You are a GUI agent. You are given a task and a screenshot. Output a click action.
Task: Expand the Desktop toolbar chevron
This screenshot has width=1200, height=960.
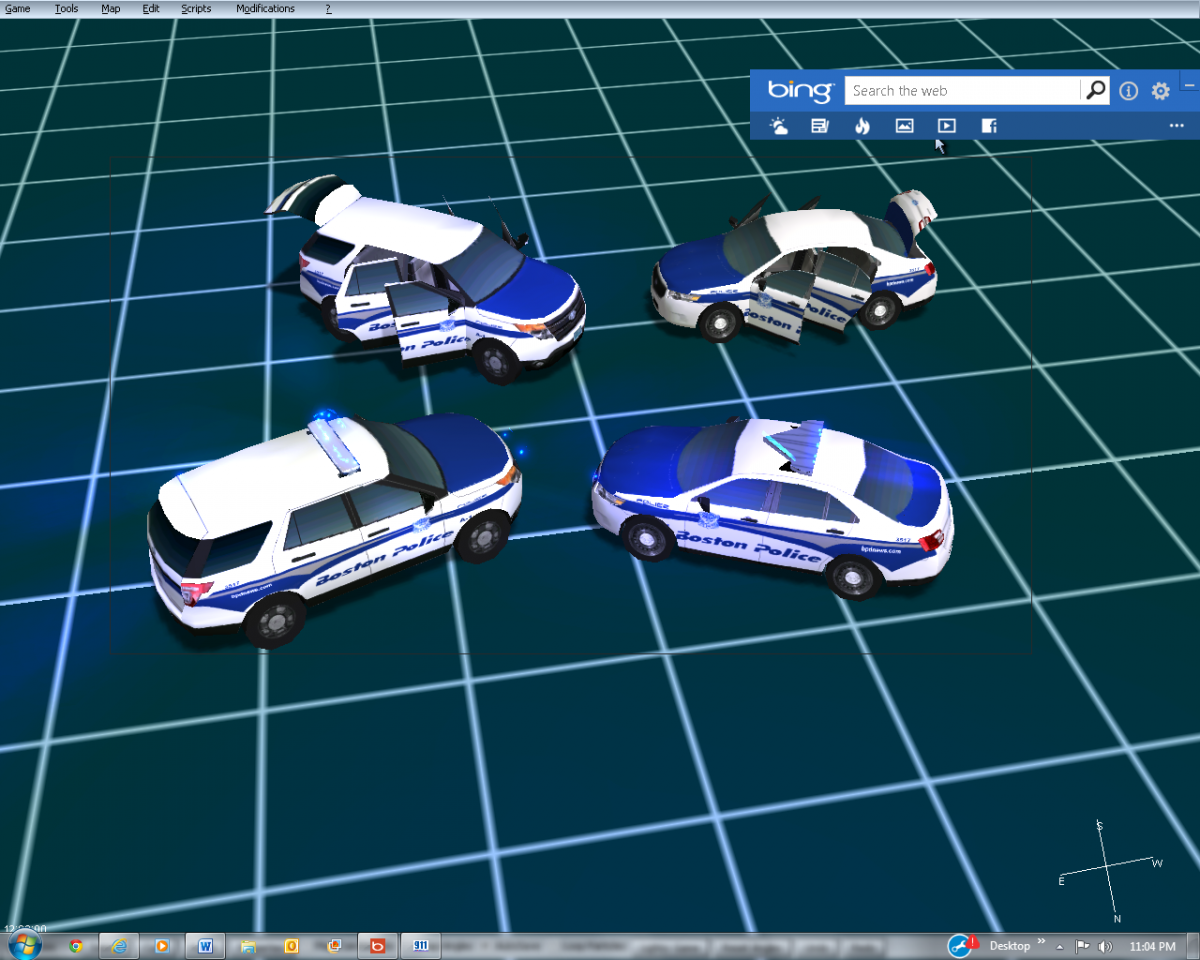point(1041,942)
